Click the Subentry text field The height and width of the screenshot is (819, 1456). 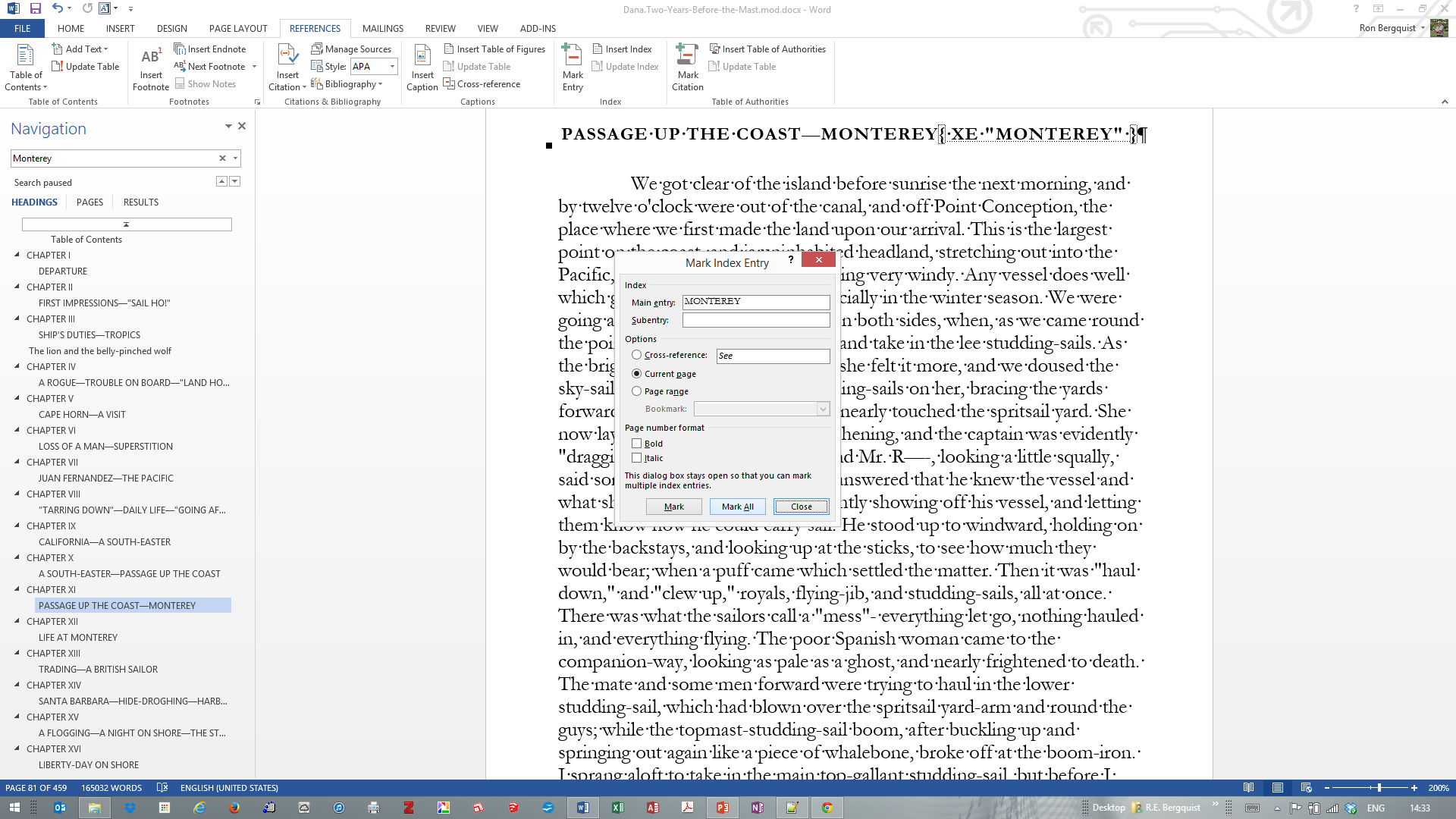tap(755, 320)
